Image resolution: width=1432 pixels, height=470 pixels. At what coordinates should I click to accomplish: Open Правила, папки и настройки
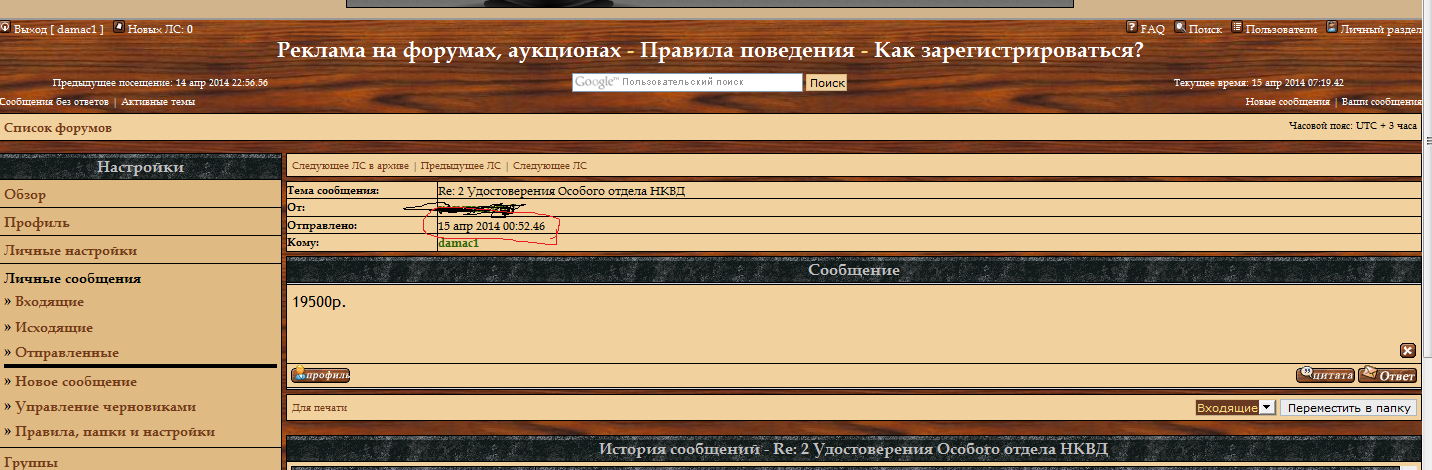pyautogui.click(x=115, y=432)
